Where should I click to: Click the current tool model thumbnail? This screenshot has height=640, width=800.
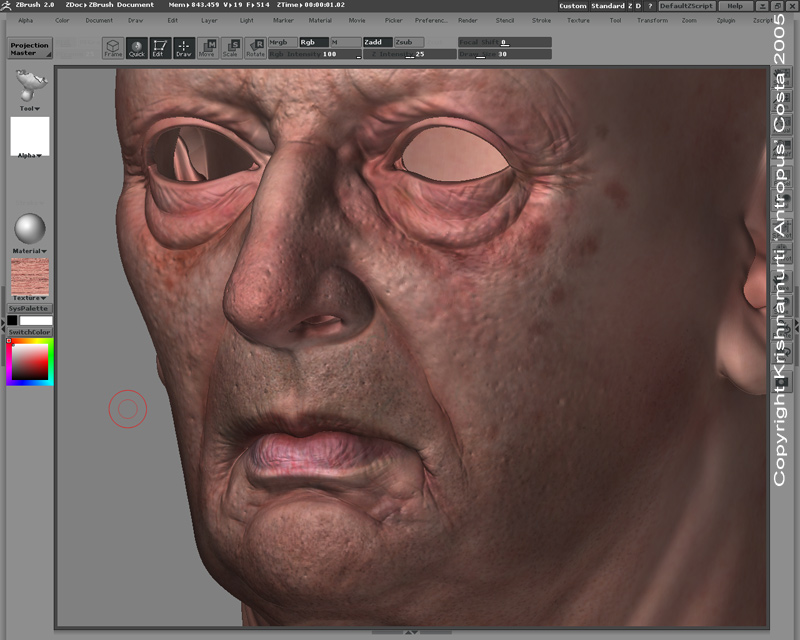coord(31,86)
